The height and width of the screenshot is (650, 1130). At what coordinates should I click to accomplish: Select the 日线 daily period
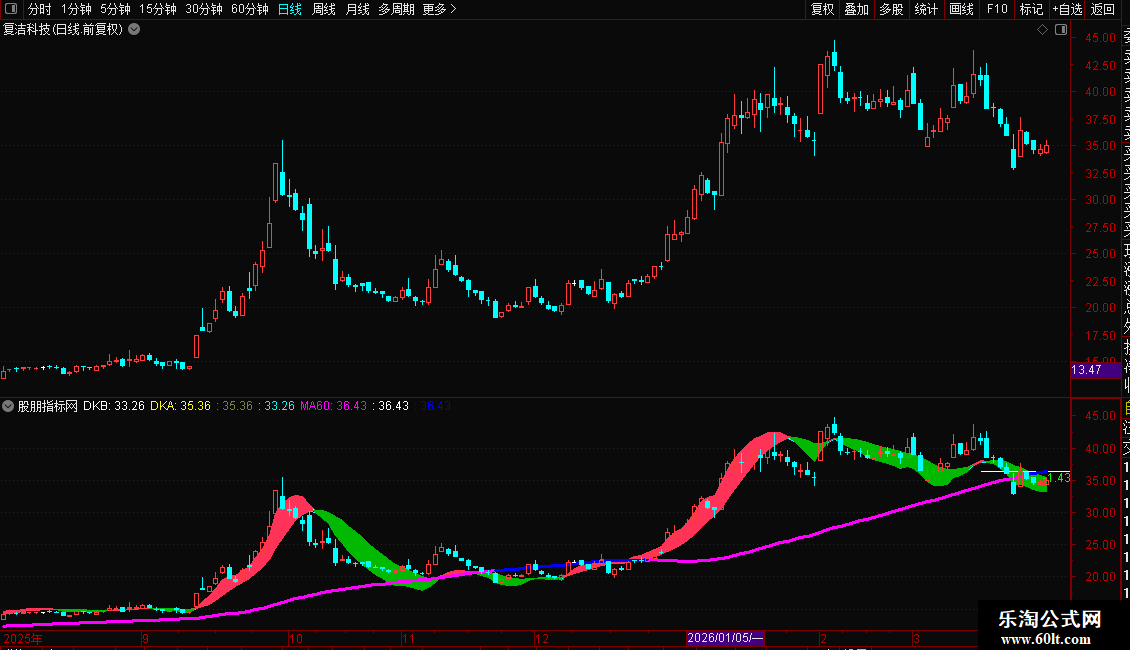click(290, 9)
